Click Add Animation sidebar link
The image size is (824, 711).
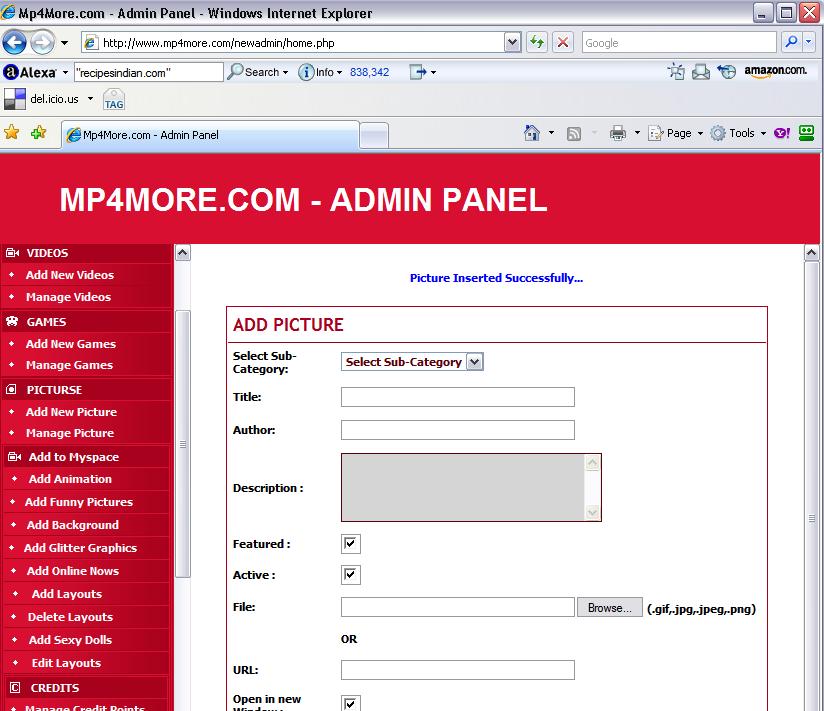70,479
